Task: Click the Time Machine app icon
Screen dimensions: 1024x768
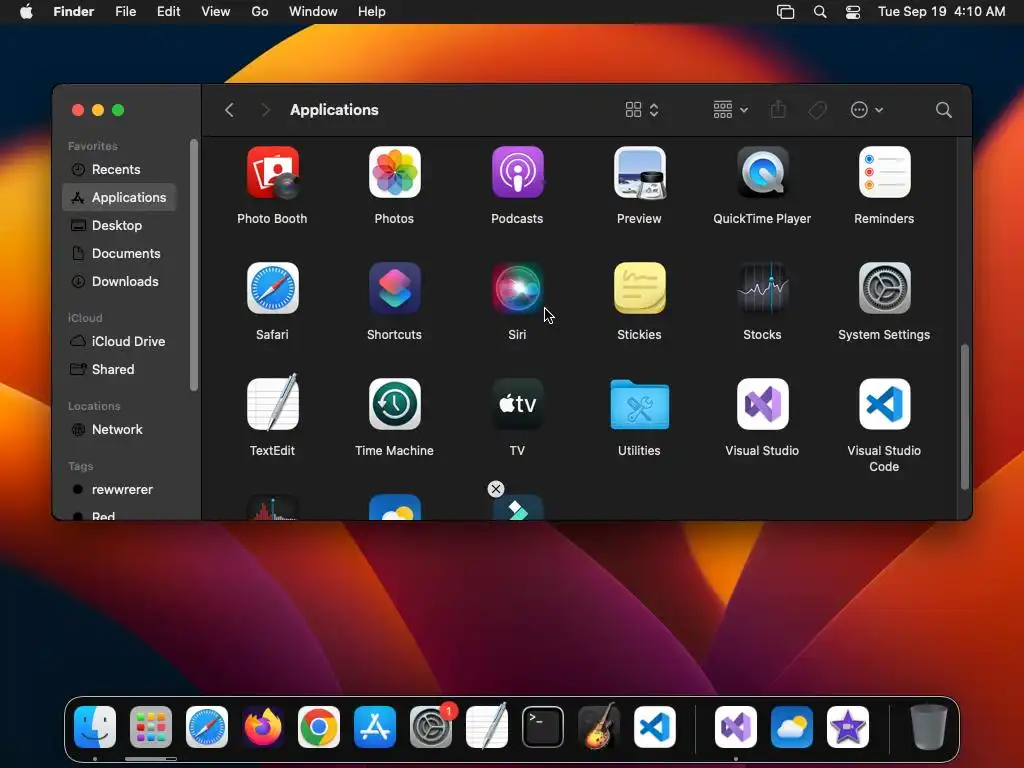Action: [x=394, y=404]
